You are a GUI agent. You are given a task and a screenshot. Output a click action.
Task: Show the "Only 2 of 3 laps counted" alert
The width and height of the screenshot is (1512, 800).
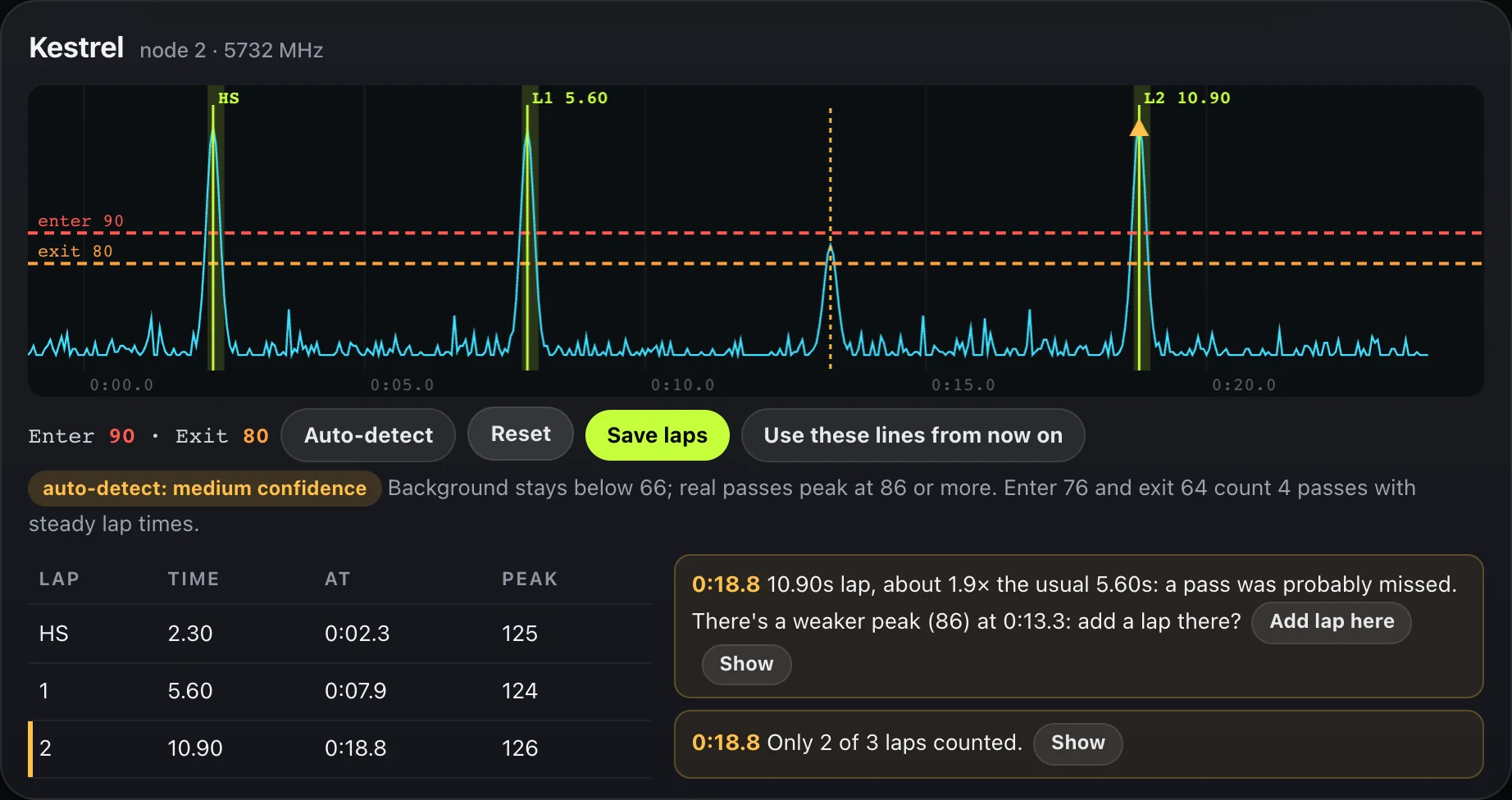click(x=1077, y=743)
